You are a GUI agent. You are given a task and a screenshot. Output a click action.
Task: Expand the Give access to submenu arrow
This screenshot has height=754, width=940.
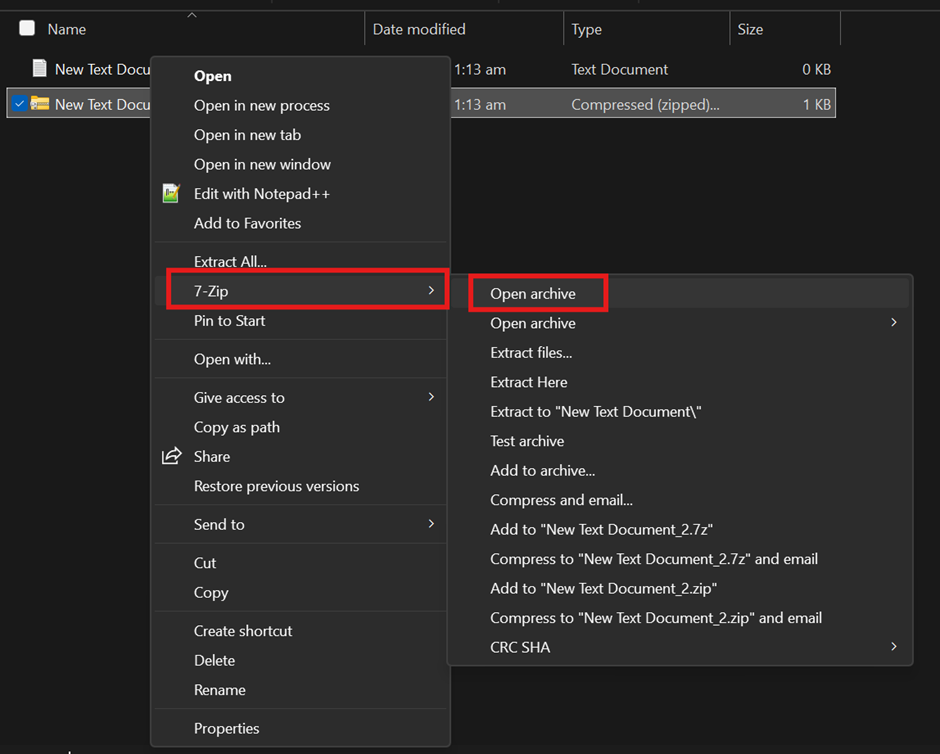(431, 397)
